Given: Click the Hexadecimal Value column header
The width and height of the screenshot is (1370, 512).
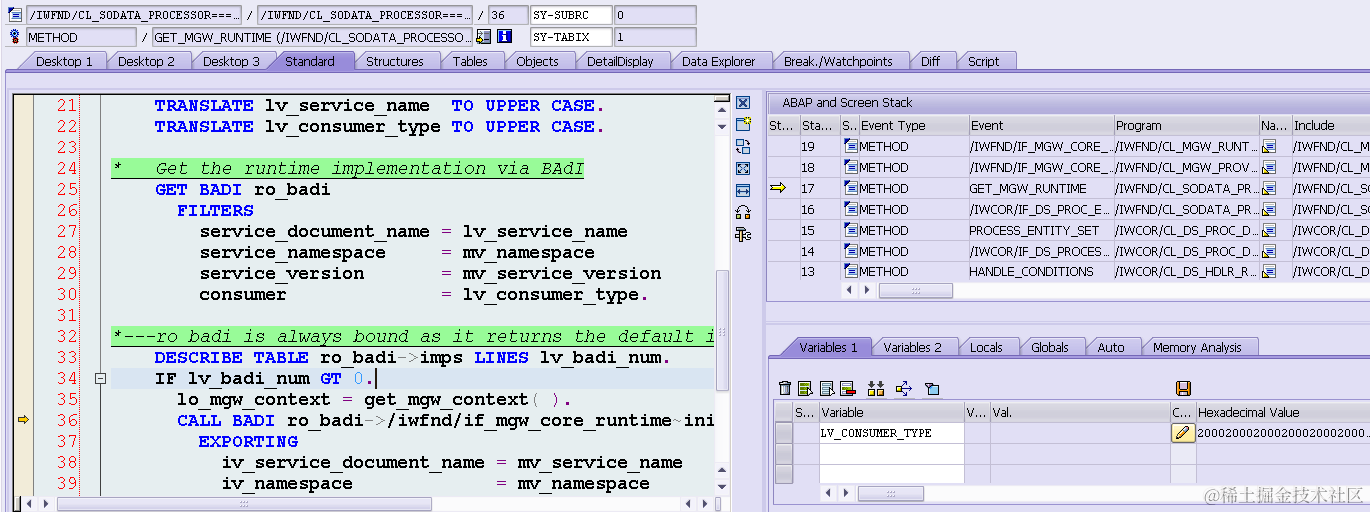Looking at the screenshot, I should pyautogui.click(x=1283, y=412).
